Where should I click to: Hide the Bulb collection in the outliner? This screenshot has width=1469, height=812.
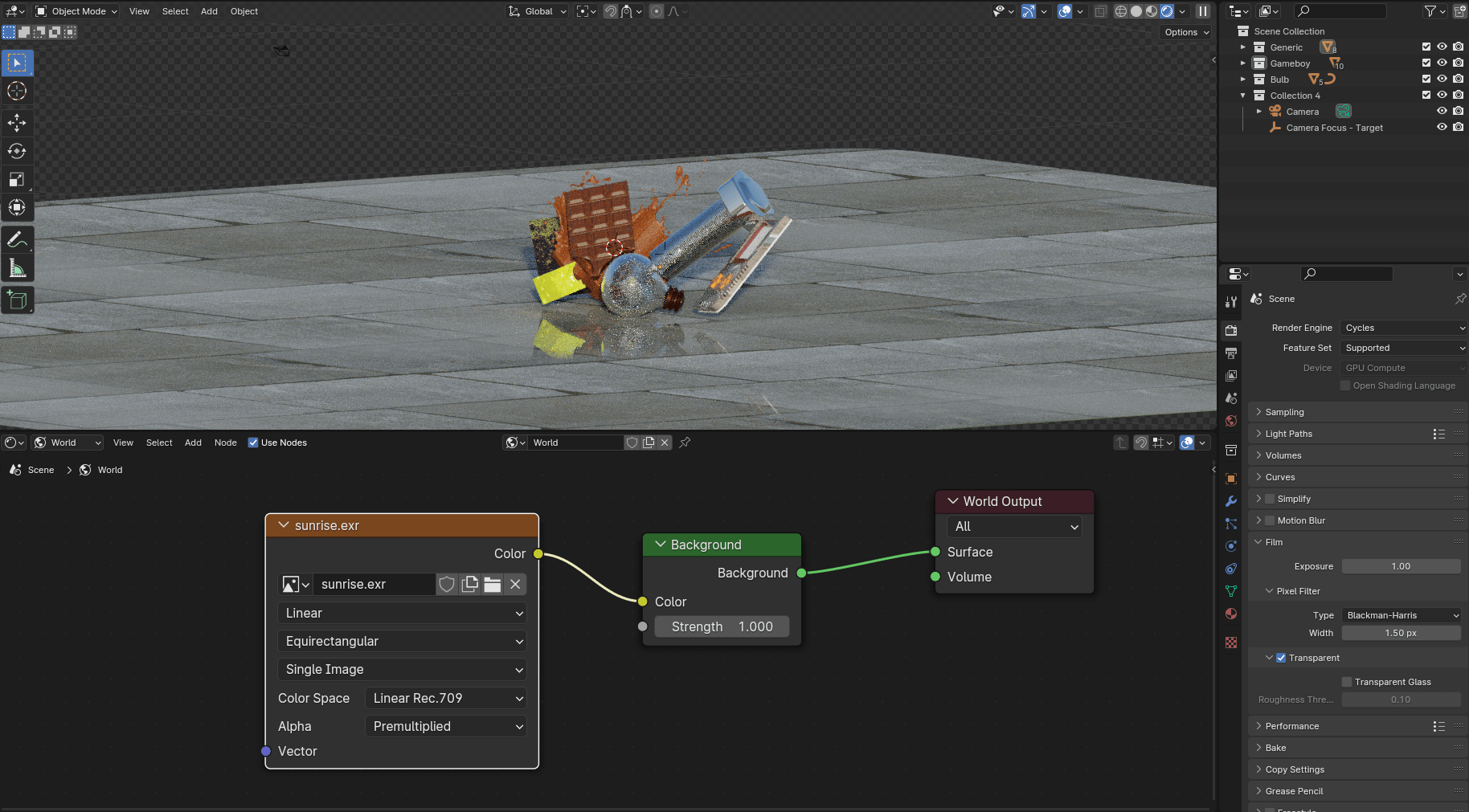click(x=1442, y=79)
